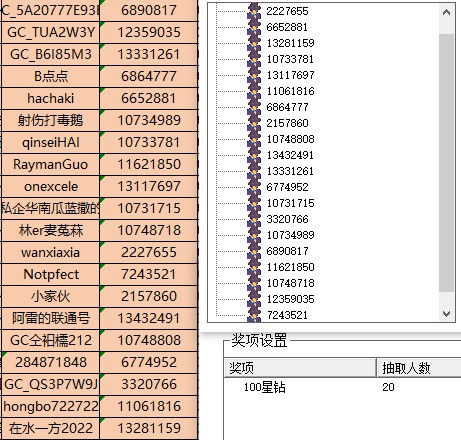The width and height of the screenshot is (461, 440).
Task: Select tree entry 2157860 in winners list
Action: pos(287,123)
